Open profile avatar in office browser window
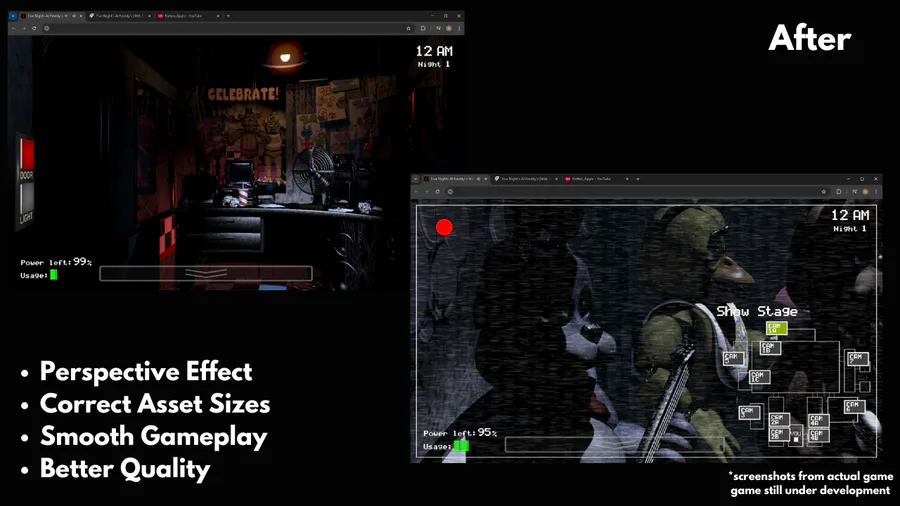The image size is (900, 506). click(x=449, y=28)
